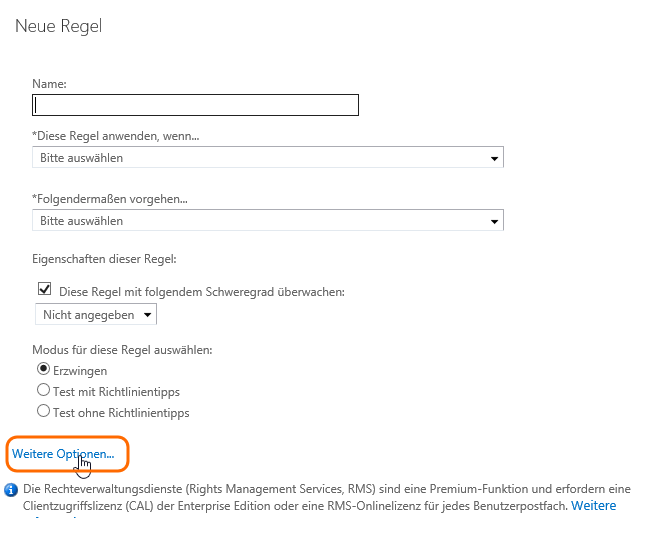
Task: Click the "Neue Regel" page heading
Action: pyautogui.click(x=58, y=26)
